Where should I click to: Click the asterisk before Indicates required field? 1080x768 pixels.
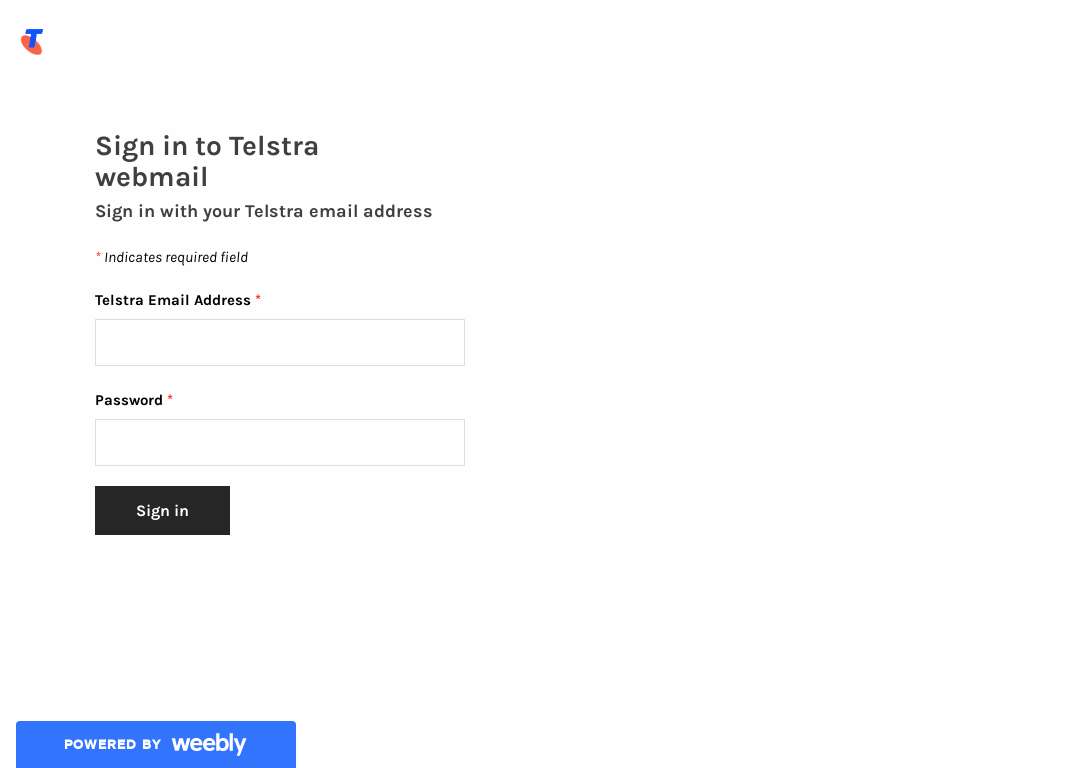coord(98,256)
